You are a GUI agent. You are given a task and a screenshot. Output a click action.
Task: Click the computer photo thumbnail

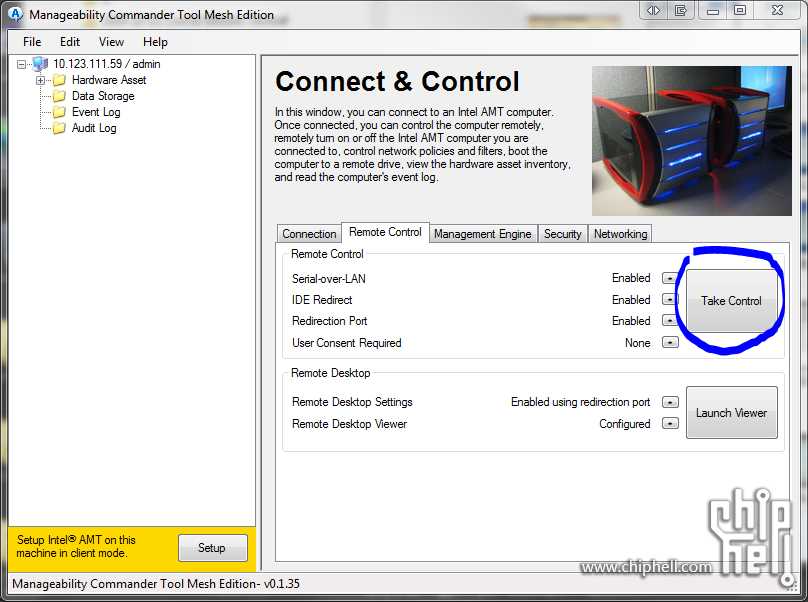point(692,141)
